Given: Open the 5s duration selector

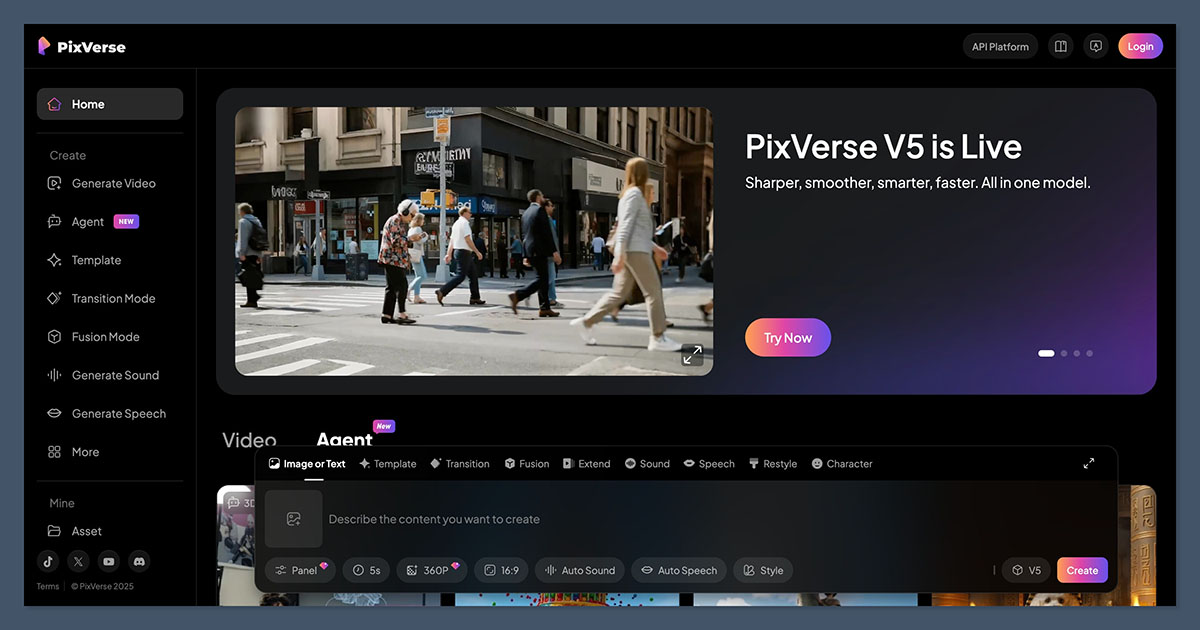Looking at the screenshot, I should pos(366,570).
